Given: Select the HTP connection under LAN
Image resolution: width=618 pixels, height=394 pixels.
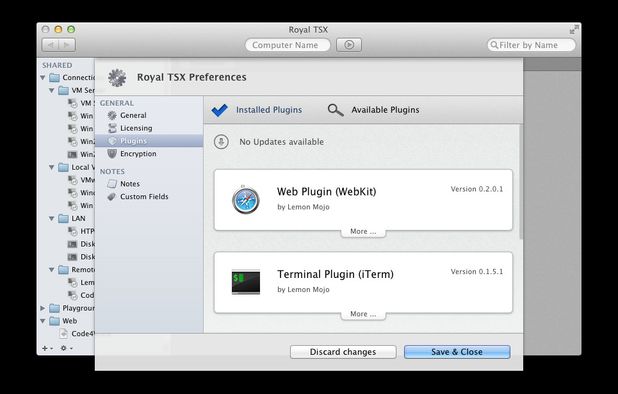Looking at the screenshot, I should [81, 231].
